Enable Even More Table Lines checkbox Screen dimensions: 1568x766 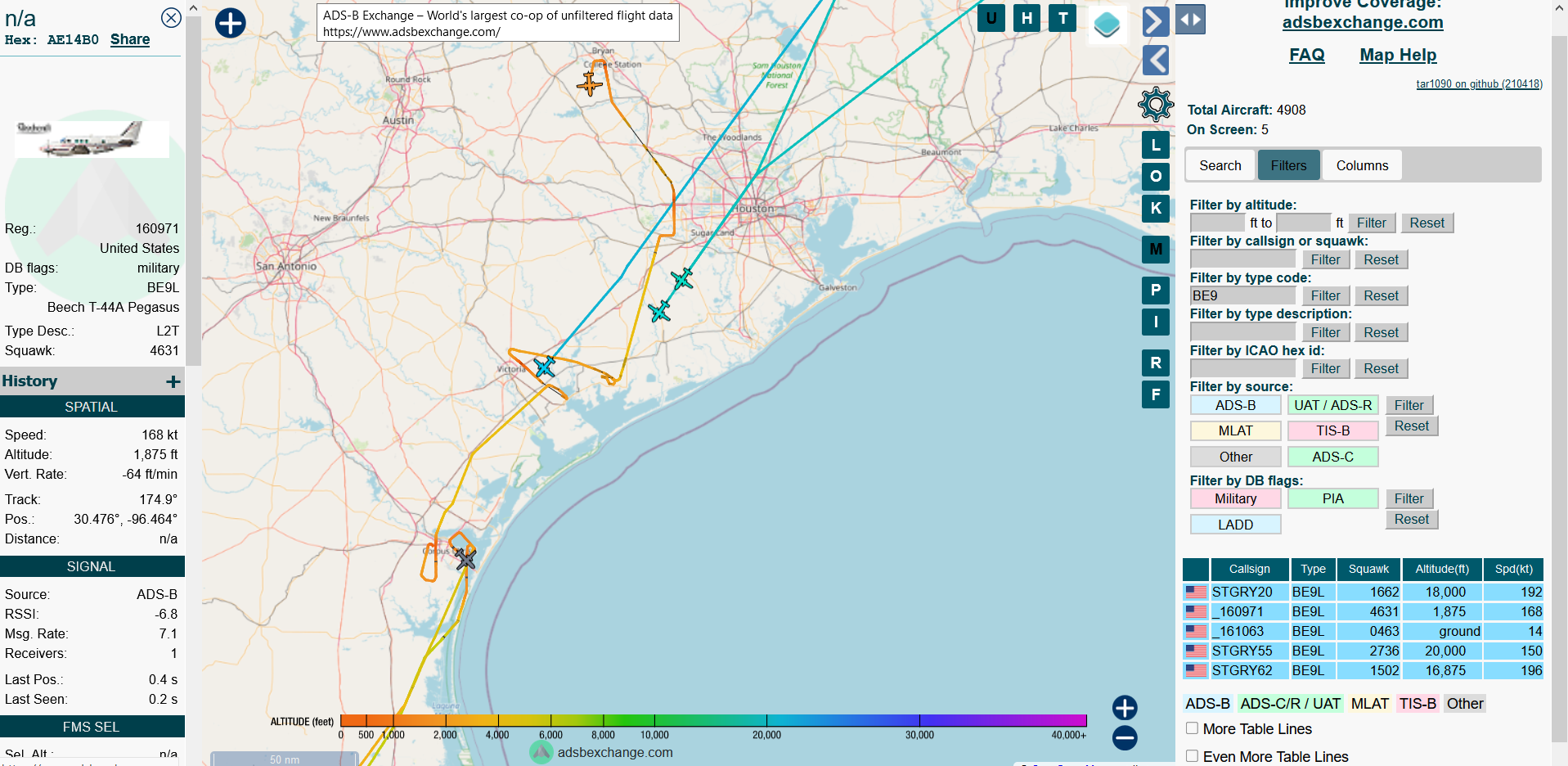1192,756
